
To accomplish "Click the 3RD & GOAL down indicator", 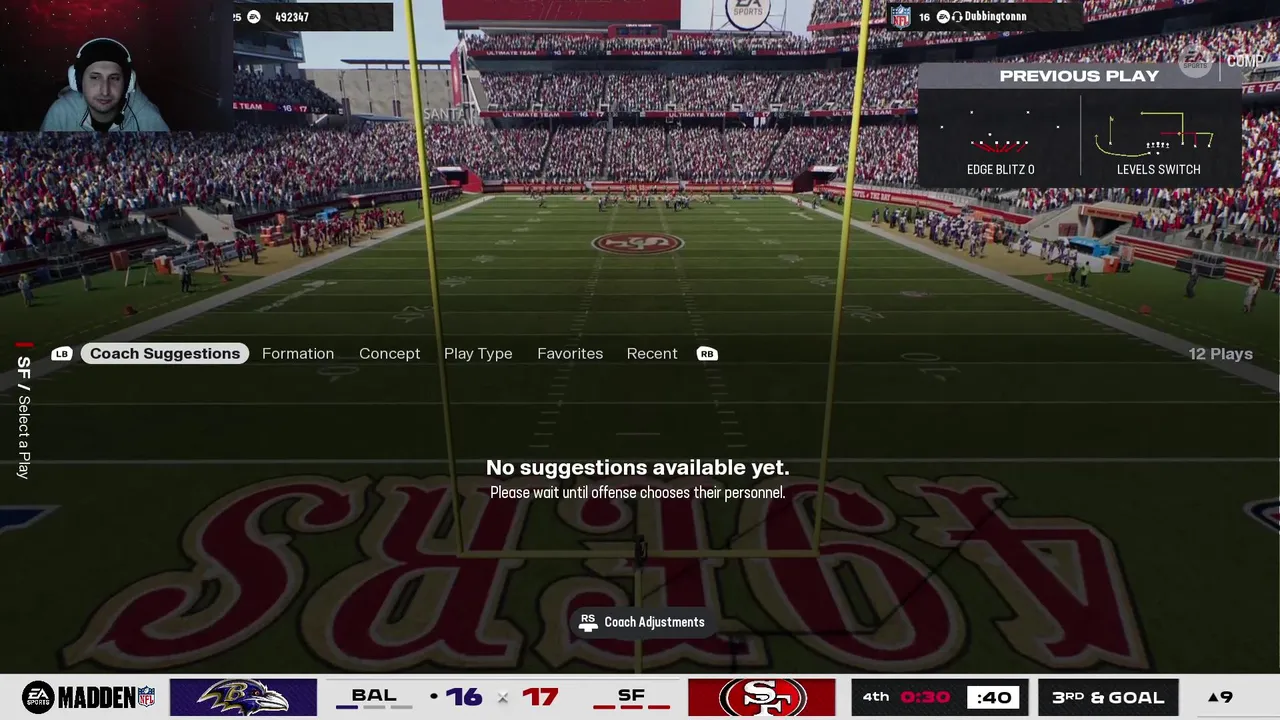I will pos(1108,697).
